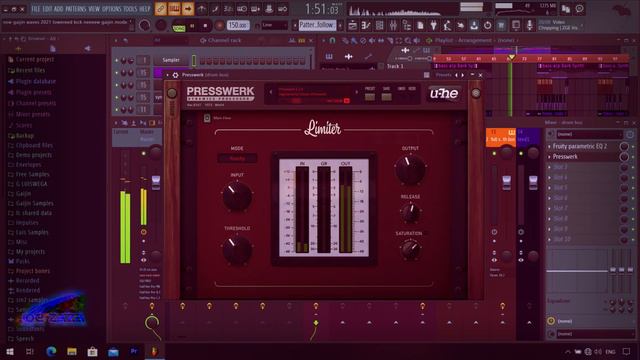The width and height of the screenshot is (640, 360).
Task: Open the pattern selector dropdown
Action: [x=317, y=25]
